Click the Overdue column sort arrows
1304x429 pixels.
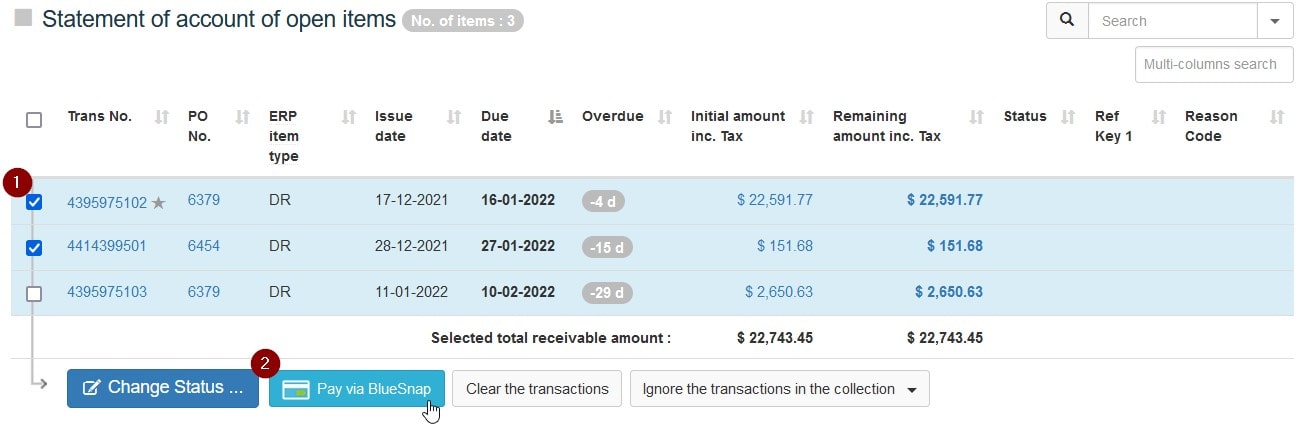click(x=665, y=117)
